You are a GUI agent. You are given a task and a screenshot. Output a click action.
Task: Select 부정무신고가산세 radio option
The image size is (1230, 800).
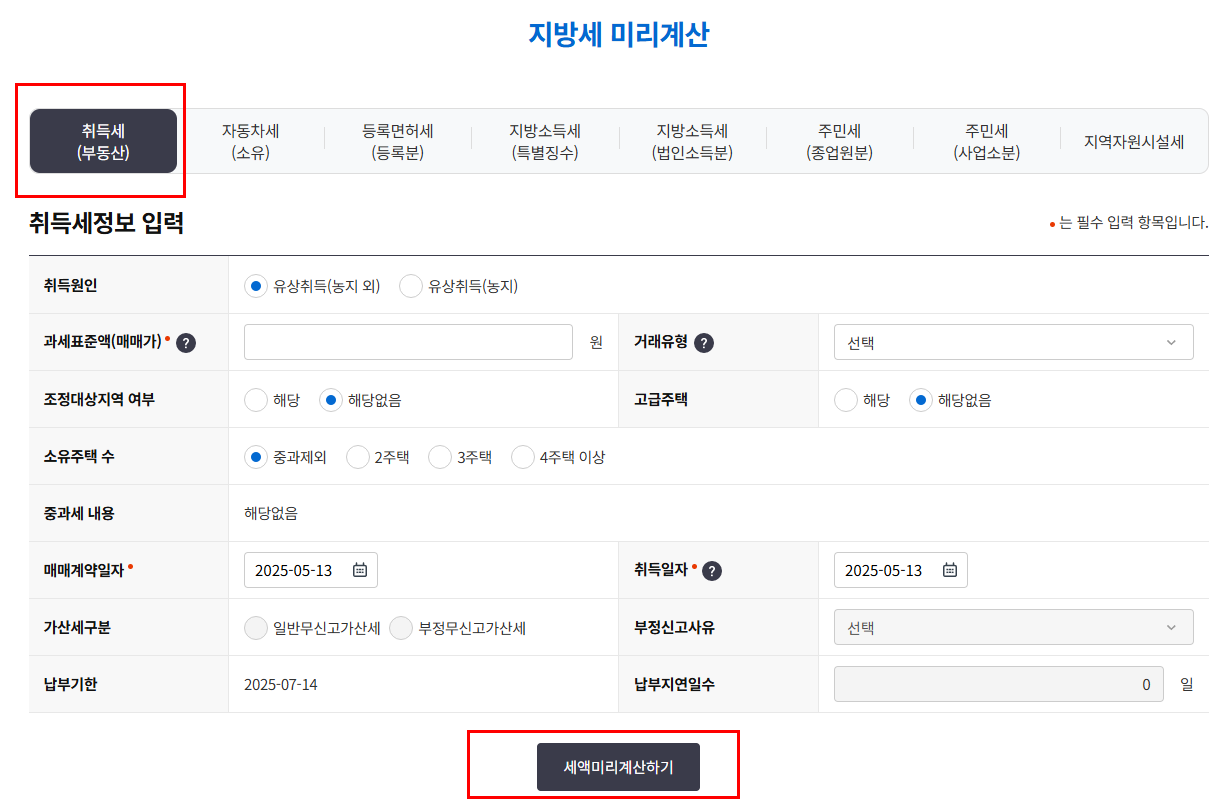point(401,628)
